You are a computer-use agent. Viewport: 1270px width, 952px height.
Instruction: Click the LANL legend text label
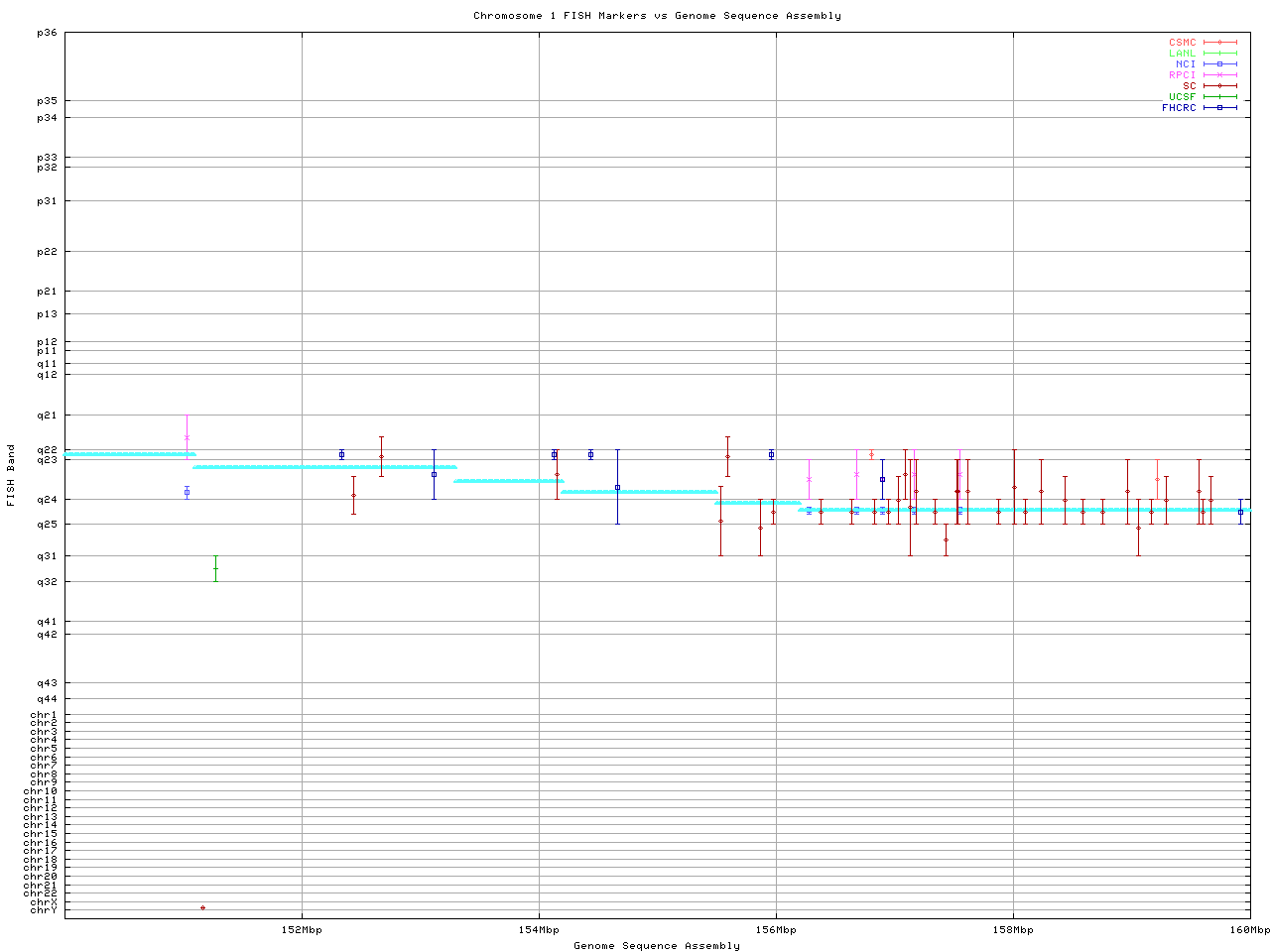pyautogui.click(x=1182, y=54)
